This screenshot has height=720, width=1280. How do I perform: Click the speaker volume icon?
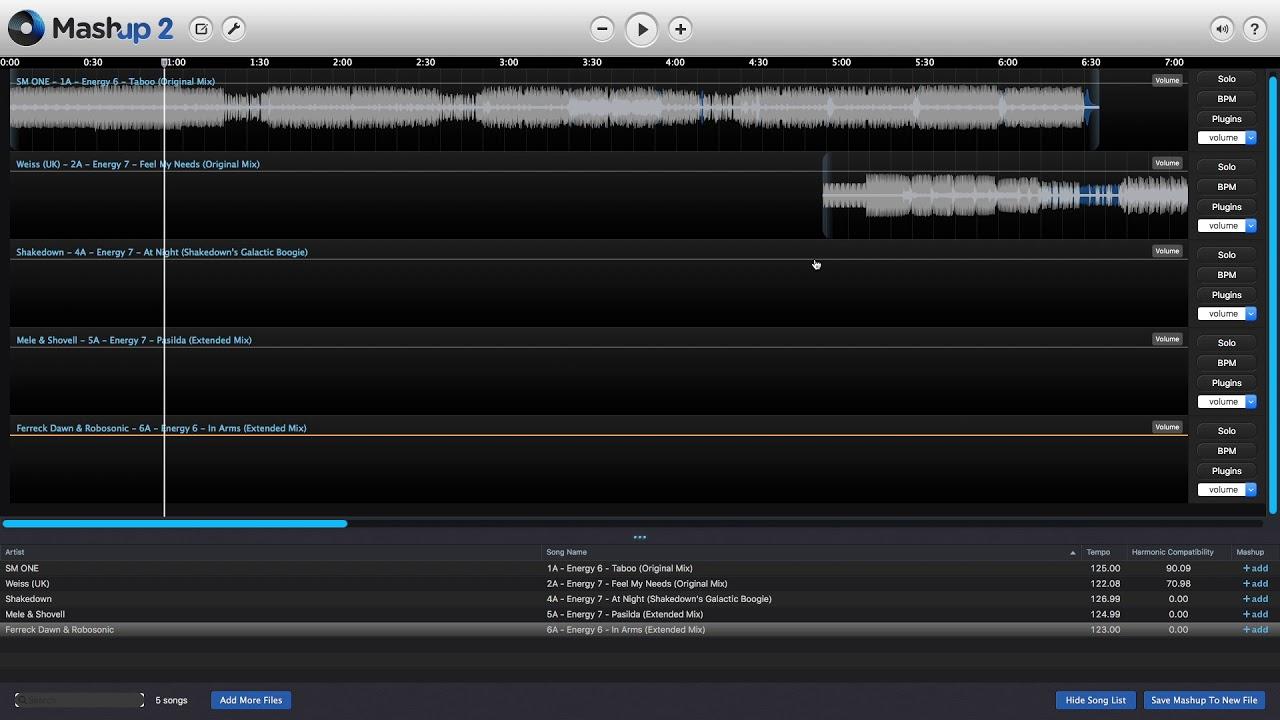click(1222, 29)
